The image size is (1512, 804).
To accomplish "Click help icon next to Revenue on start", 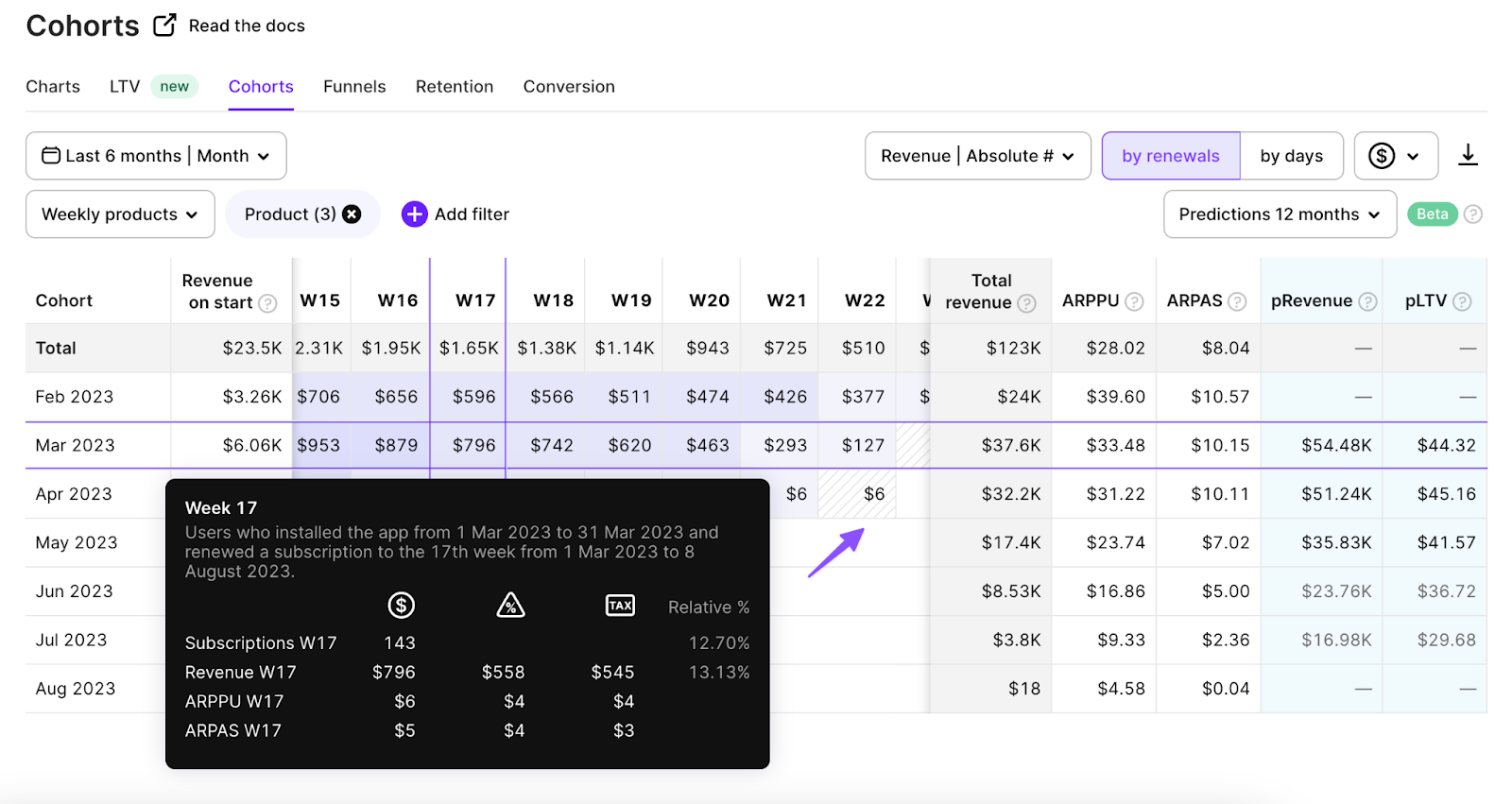I will pos(268,303).
